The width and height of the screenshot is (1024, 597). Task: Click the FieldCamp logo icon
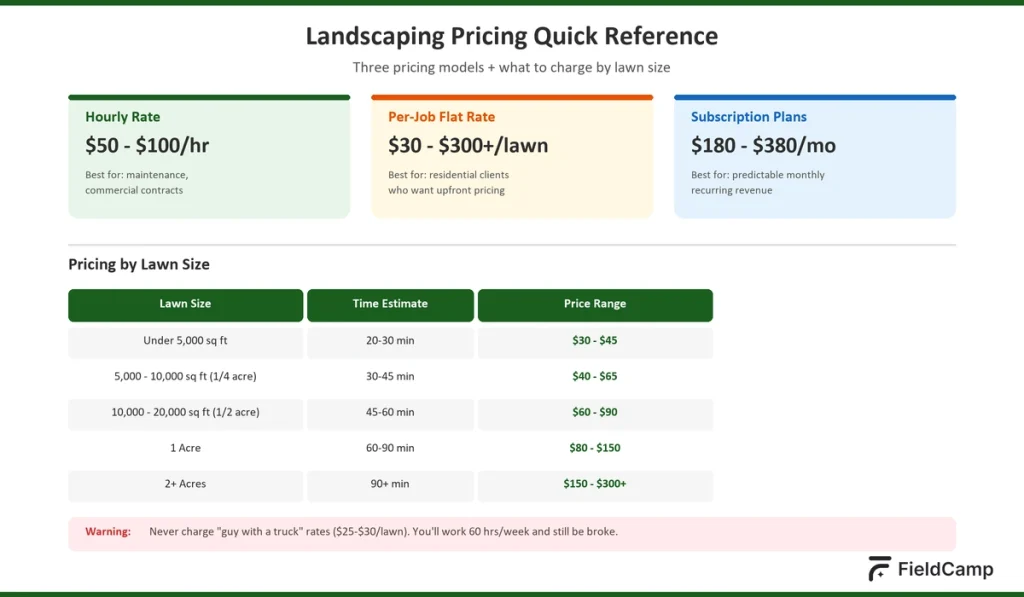pos(878,568)
